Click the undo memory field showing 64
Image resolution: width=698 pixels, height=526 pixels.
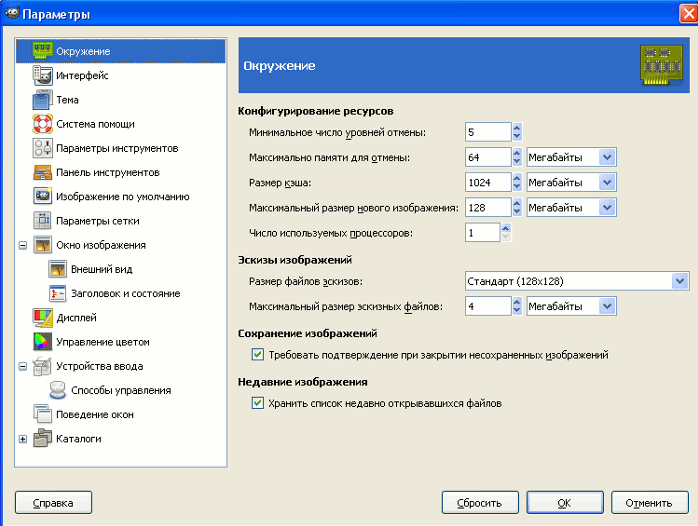coord(488,157)
